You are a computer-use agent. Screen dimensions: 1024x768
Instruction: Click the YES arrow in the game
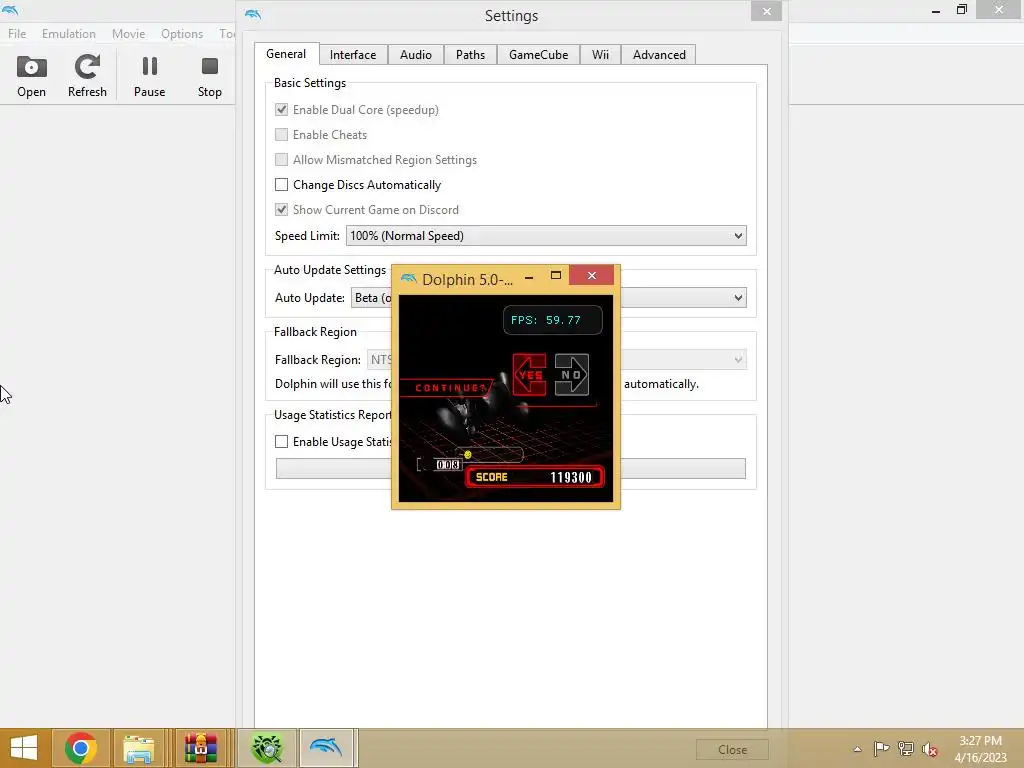point(530,375)
